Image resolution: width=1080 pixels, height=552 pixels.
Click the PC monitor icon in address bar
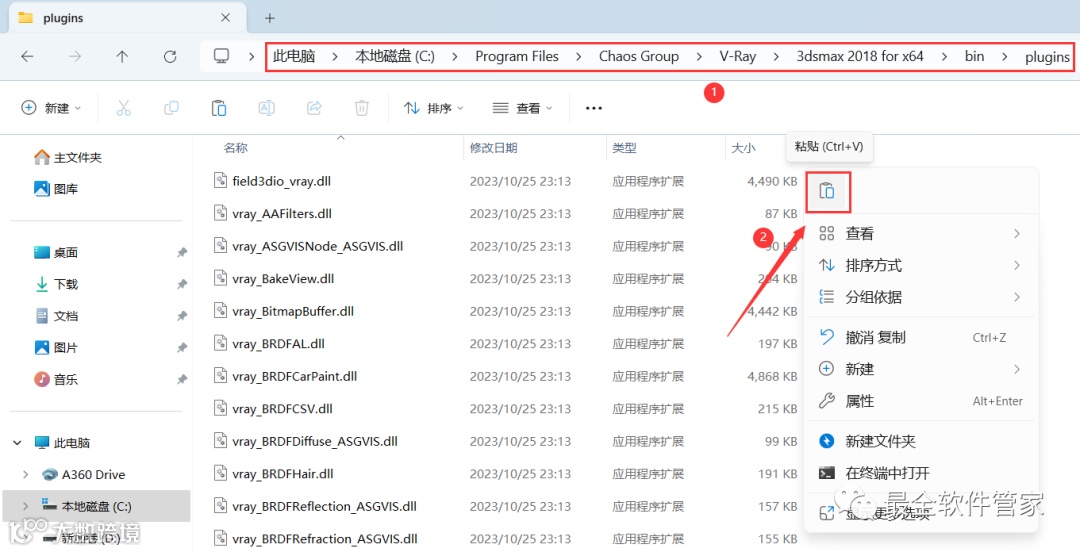tap(221, 57)
